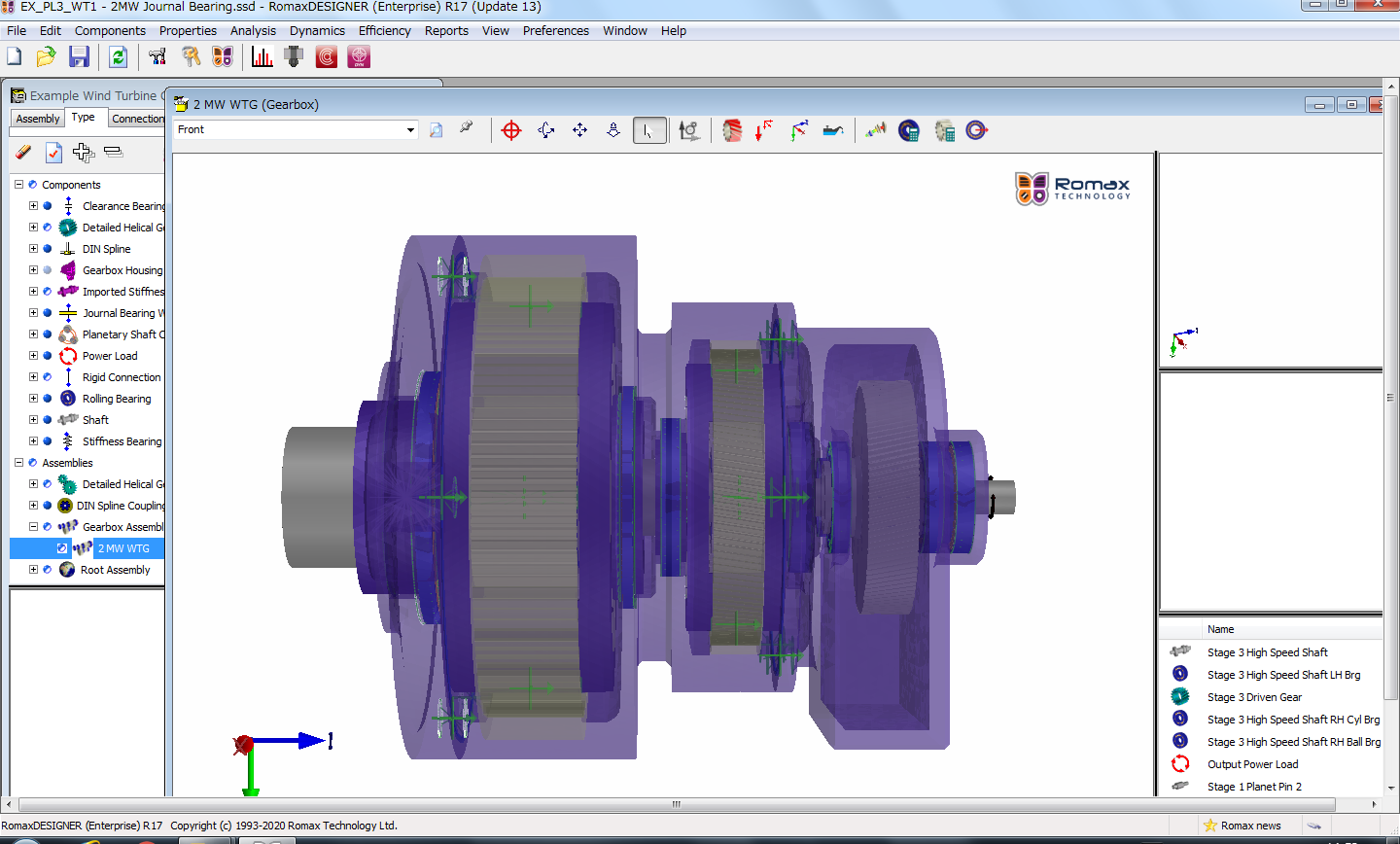Open the red bar chart icon
Screen dimensions: 1400x844
tap(262, 57)
